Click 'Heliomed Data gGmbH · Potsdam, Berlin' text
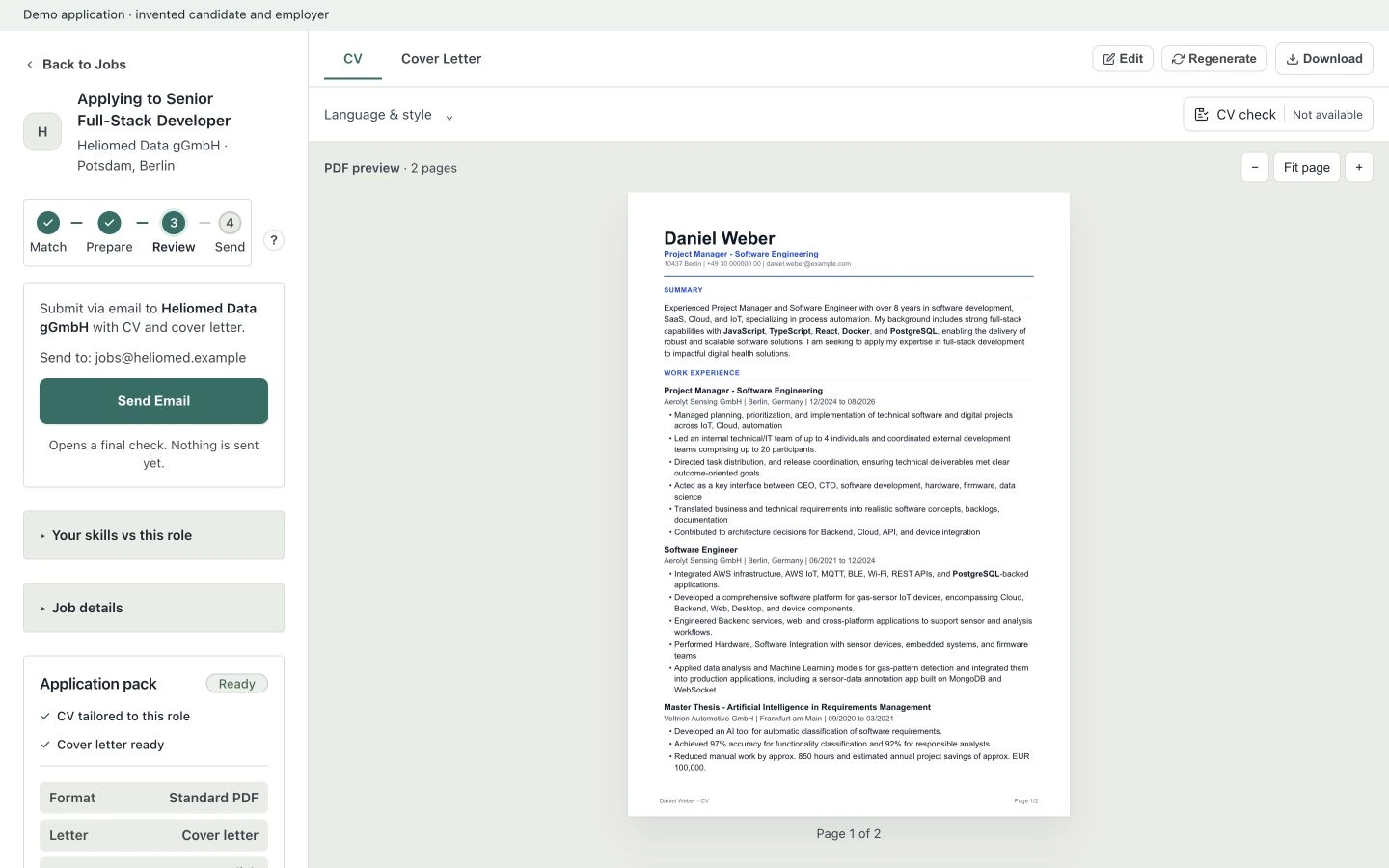The width and height of the screenshot is (1389, 868). pos(152,155)
